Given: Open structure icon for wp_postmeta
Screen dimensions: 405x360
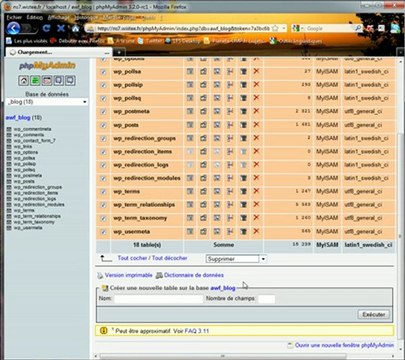Looking at the screenshot, I should click(203, 111).
